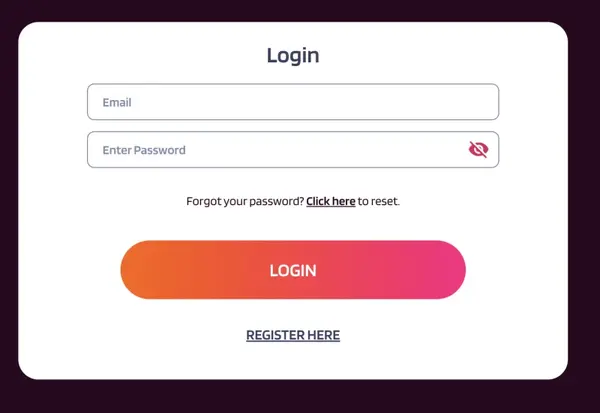Viewport: 600px width, 413px height.
Task: Select the Enter Password field
Action: pyautogui.click(x=293, y=150)
